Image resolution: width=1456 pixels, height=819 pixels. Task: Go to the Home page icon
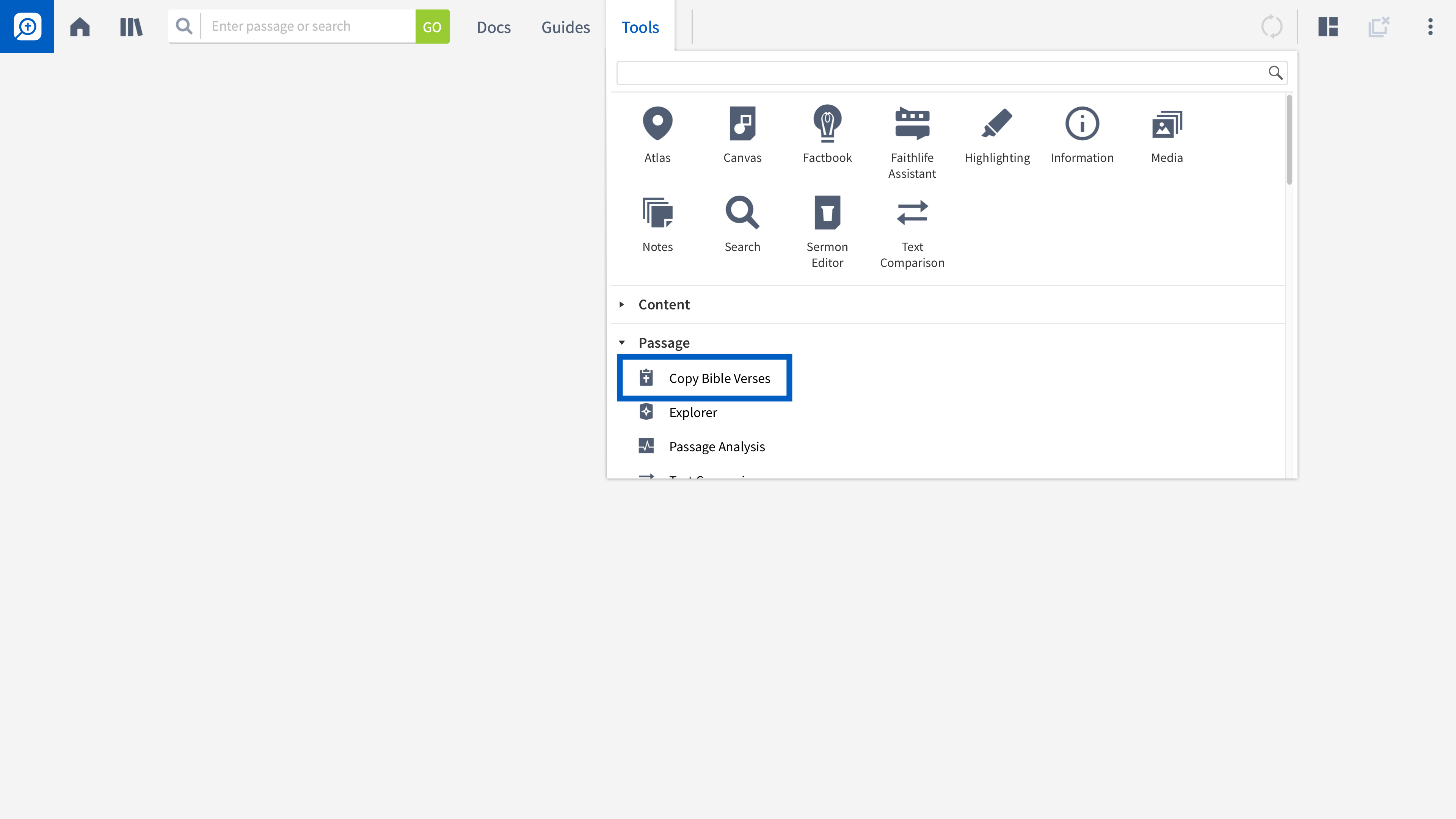pos(80,27)
